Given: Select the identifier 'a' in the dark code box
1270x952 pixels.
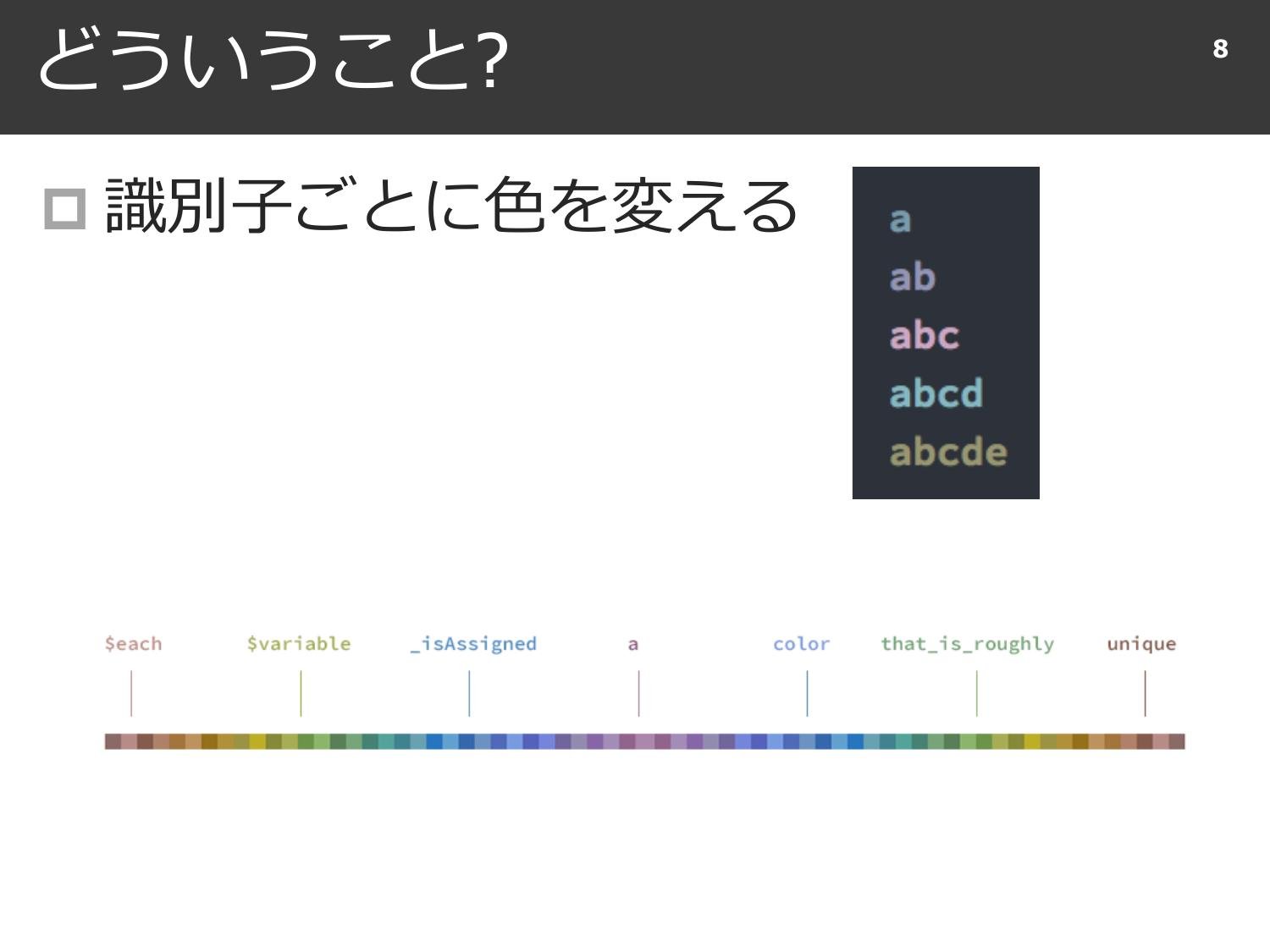Looking at the screenshot, I should click(901, 220).
